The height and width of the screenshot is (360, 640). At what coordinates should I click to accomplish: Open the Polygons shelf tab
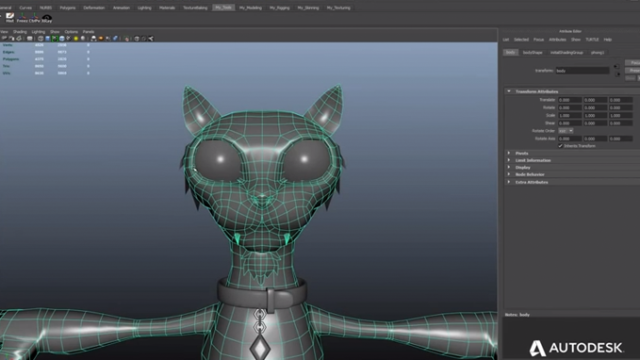67,7
